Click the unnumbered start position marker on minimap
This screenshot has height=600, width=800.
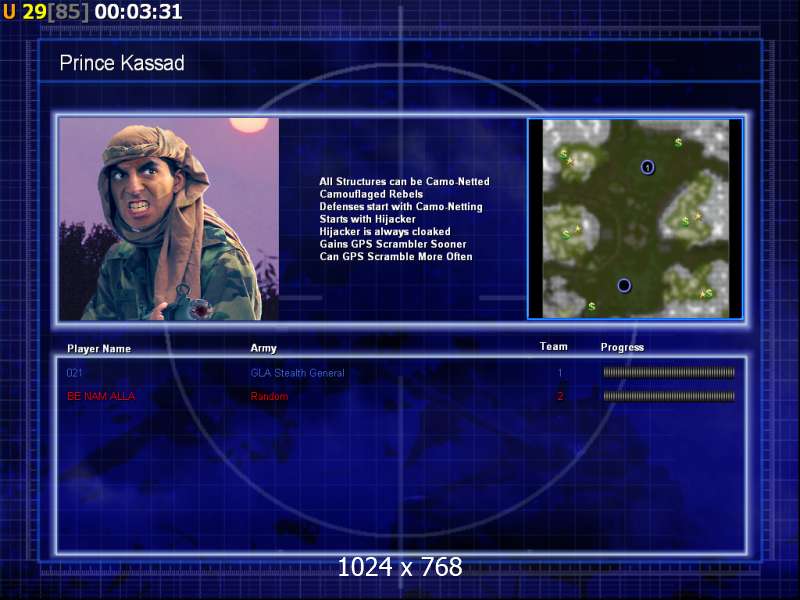[624, 285]
